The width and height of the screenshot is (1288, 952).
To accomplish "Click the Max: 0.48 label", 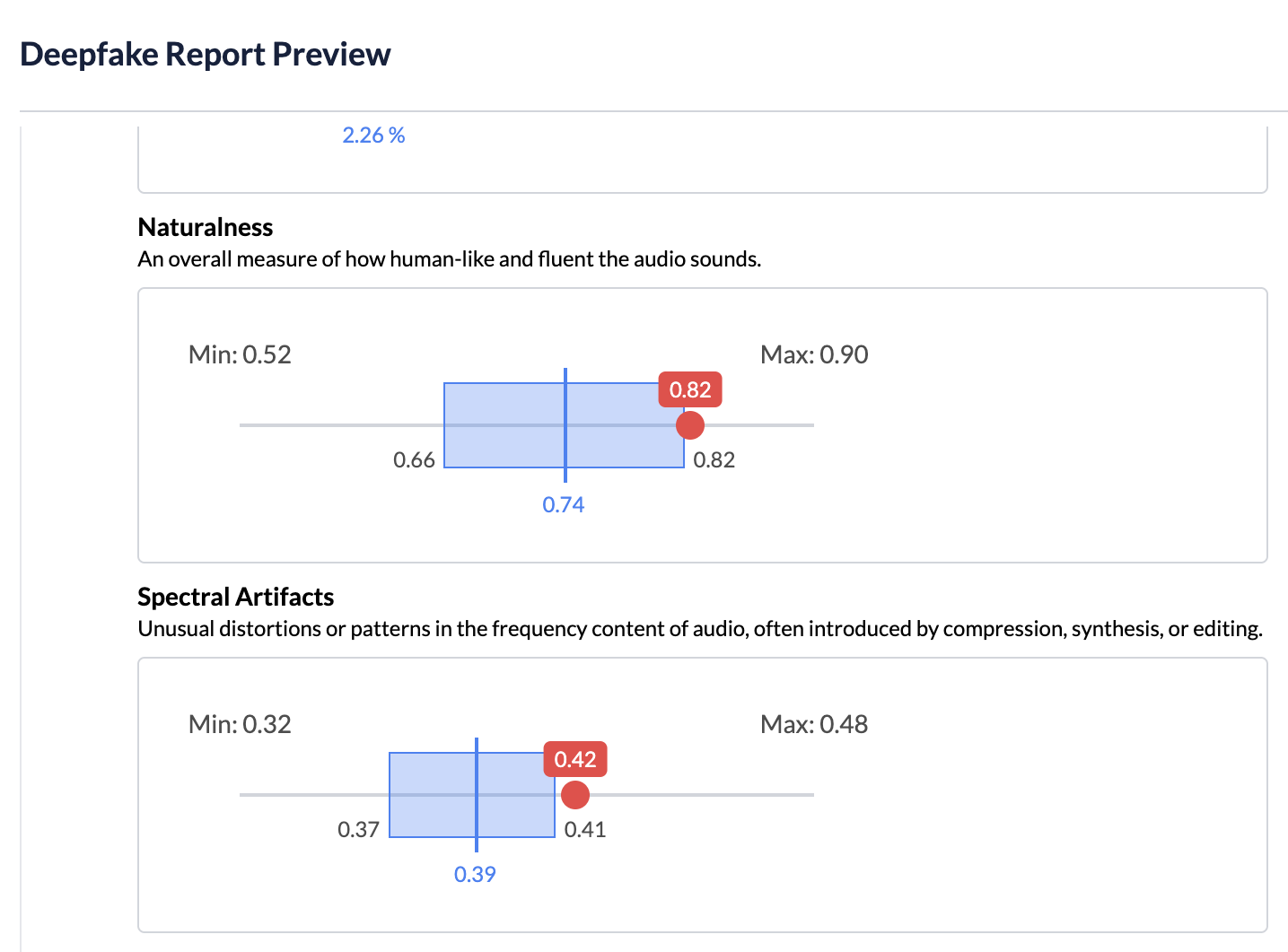I will click(814, 725).
